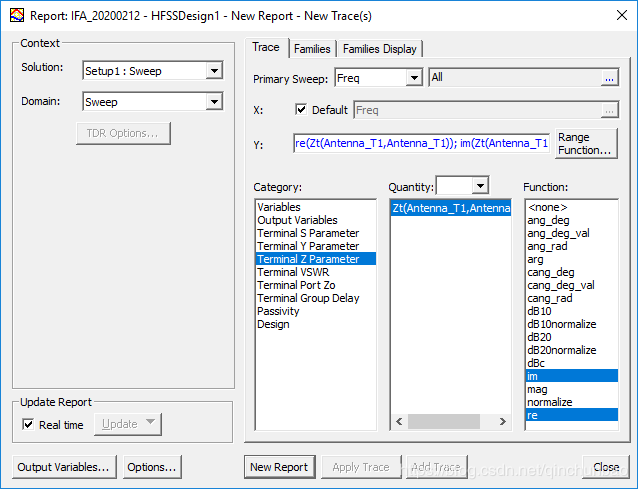The width and height of the screenshot is (638, 489).
Task: Click the Add Trace button
Action: 436,467
